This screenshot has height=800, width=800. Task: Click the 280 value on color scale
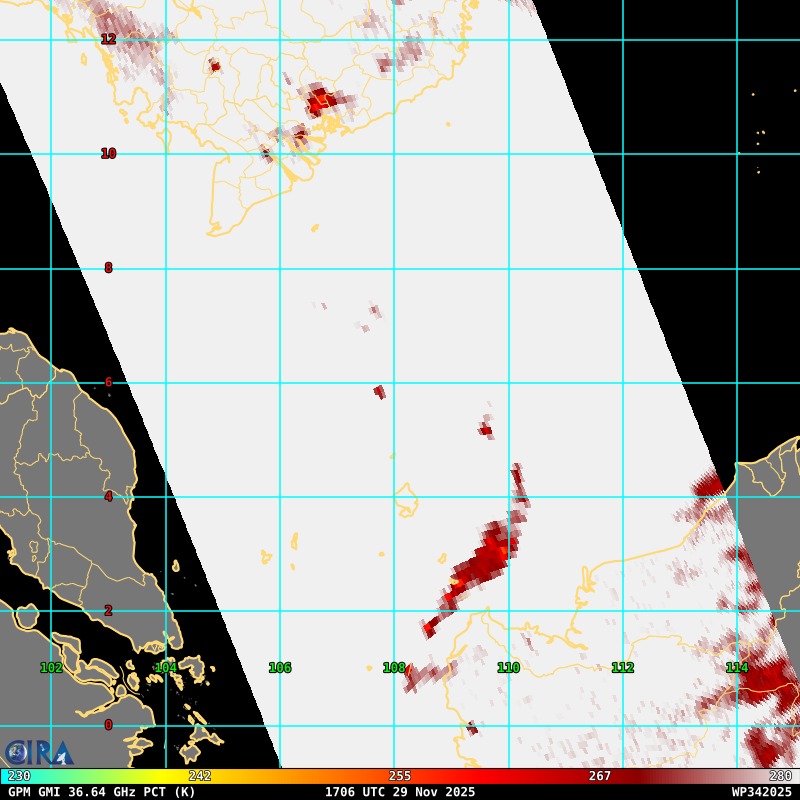point(781,776)
